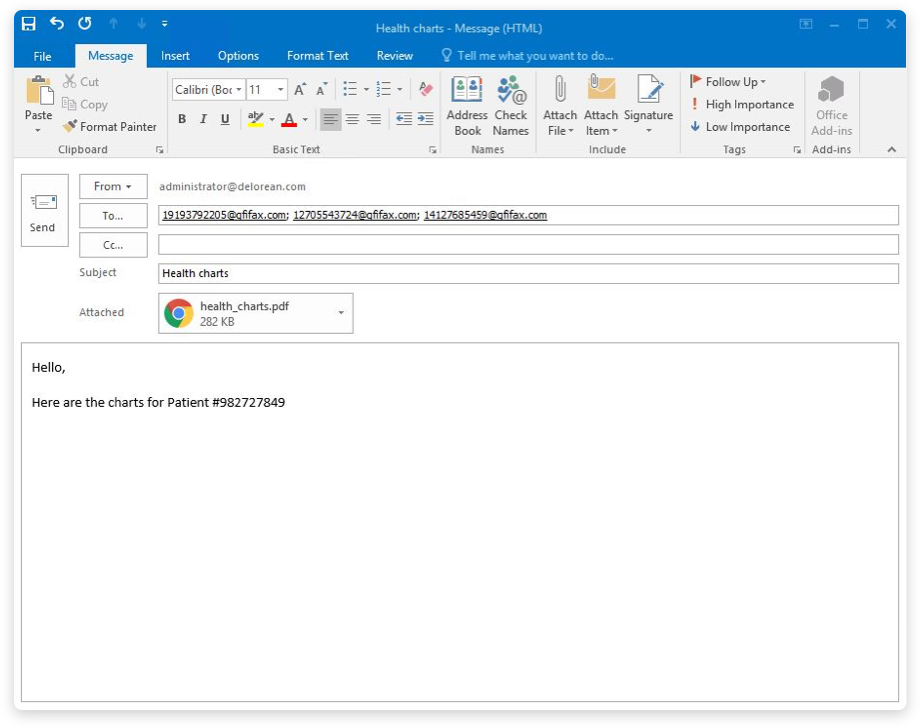Increase the paragraph indent
This screenshot has height=728, width=920.
425,119
